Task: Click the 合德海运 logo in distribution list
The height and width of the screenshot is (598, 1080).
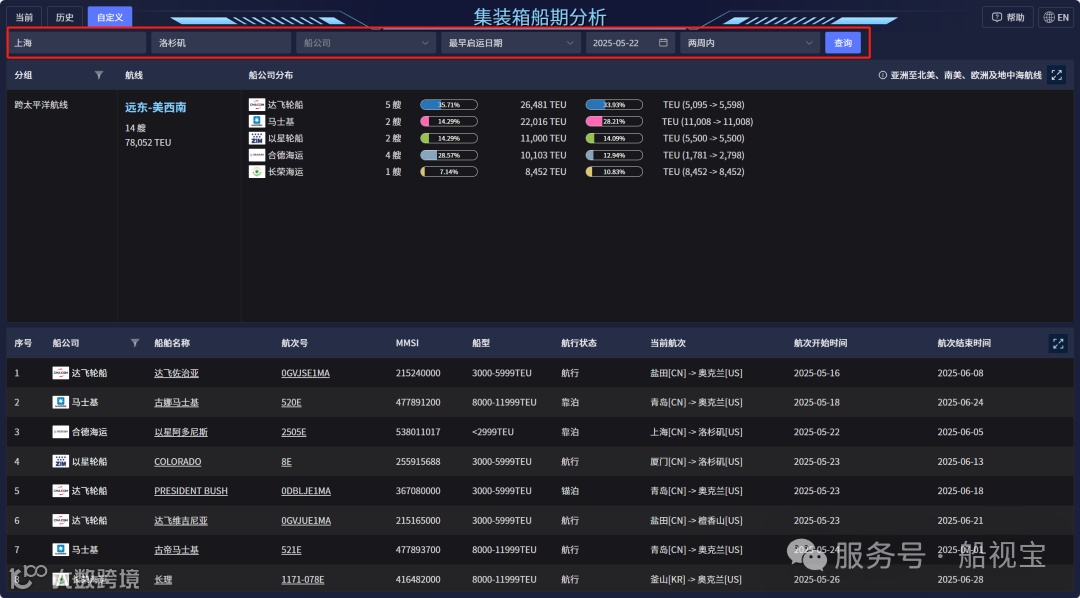Action: [257, 155]
